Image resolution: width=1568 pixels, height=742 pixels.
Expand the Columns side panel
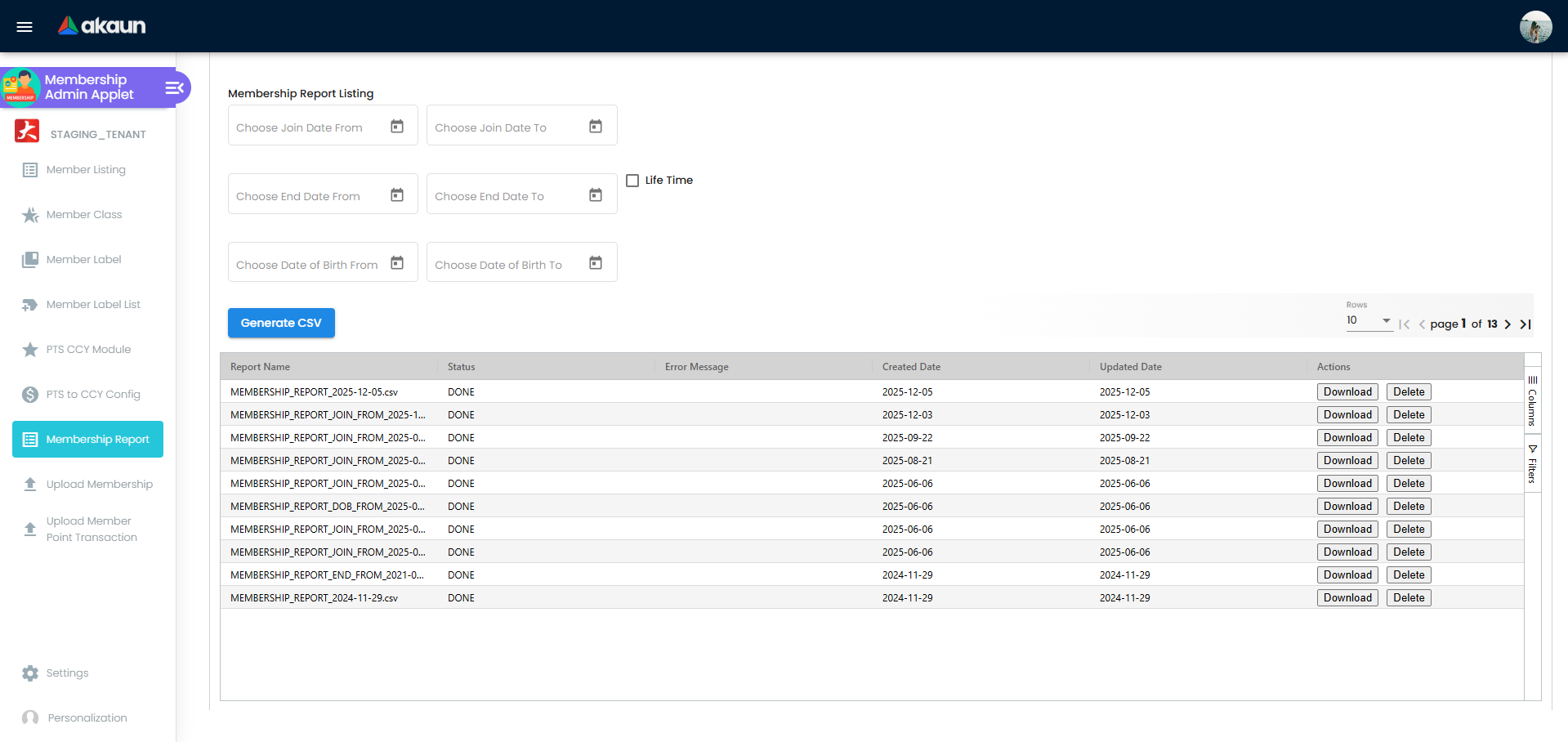click(1532, 400)
